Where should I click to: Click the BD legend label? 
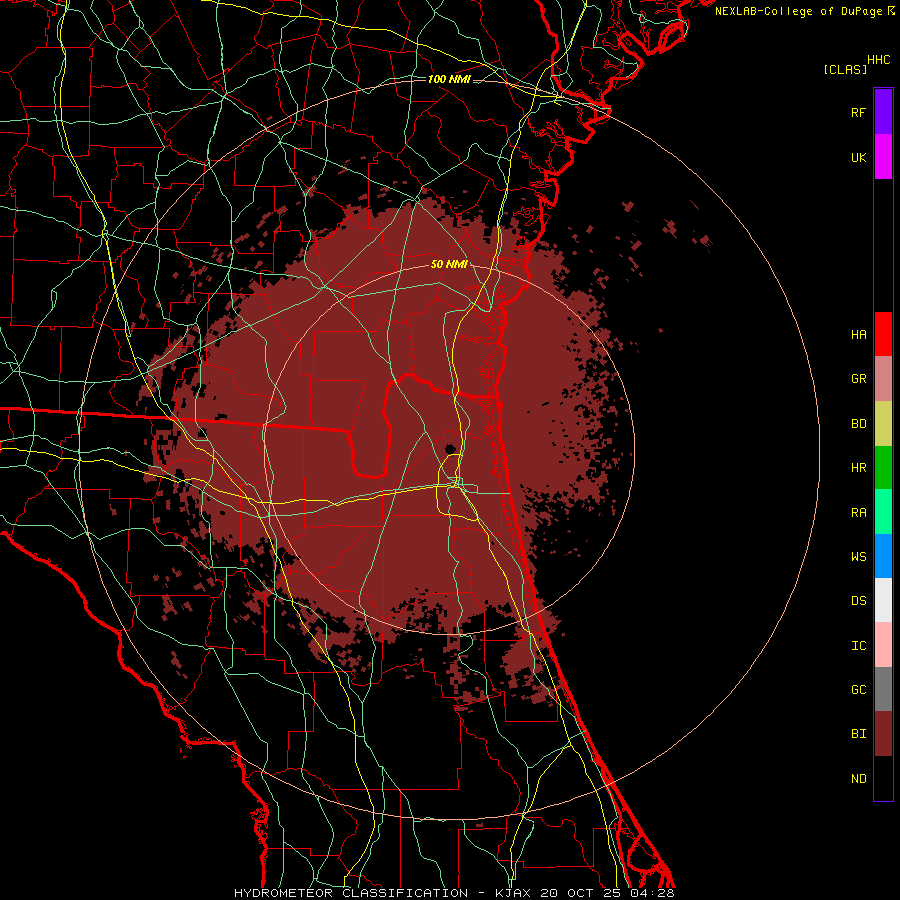[858, 424]
